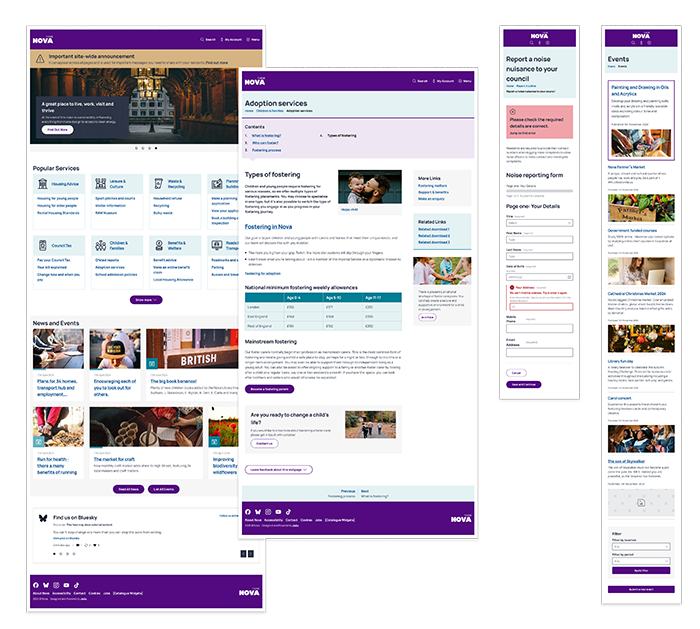Open the Title select dropdown in noise form

tap(539, 223)
